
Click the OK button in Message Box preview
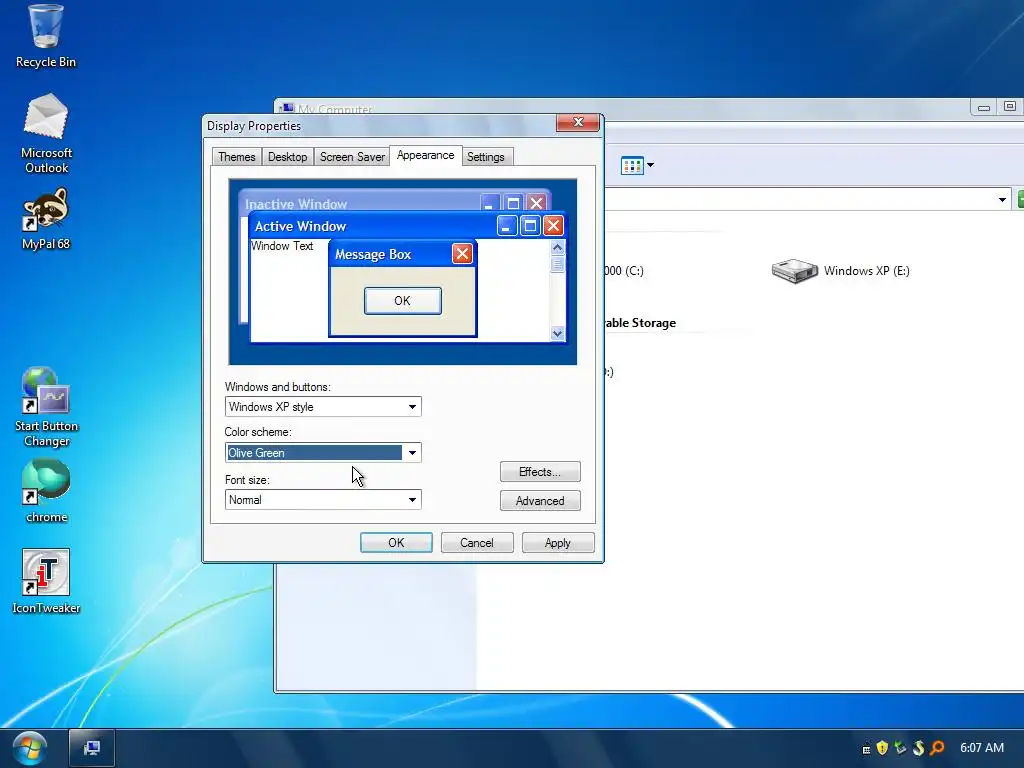[x=402, y=300]
